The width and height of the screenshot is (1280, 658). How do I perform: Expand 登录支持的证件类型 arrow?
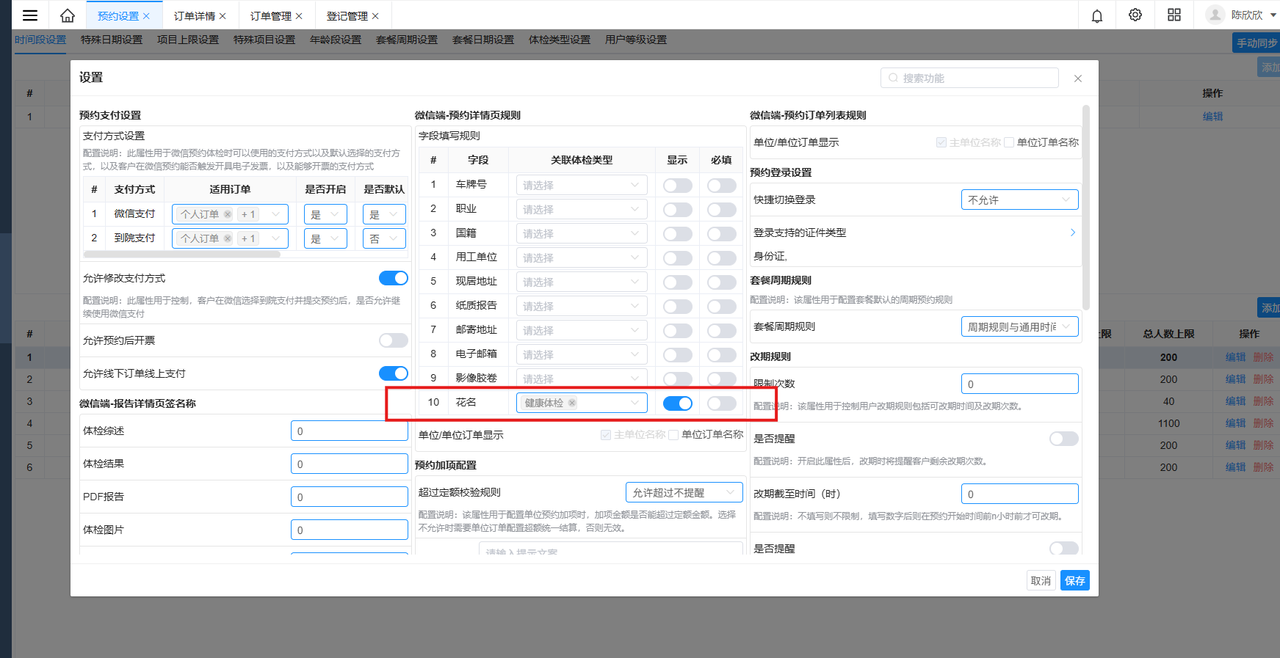(x=1073, y=233)
